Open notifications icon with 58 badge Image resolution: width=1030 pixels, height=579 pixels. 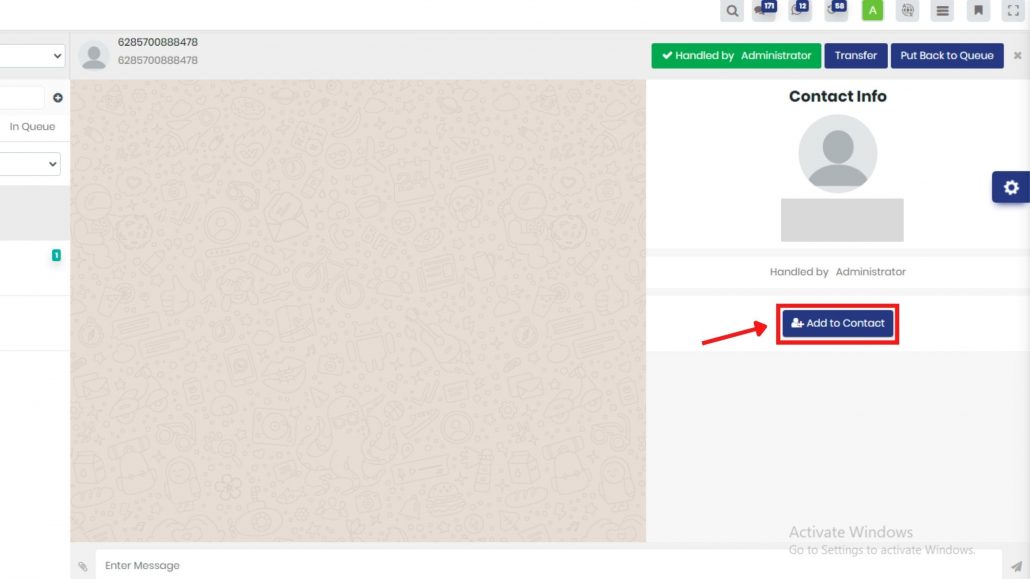coord(836,10)
